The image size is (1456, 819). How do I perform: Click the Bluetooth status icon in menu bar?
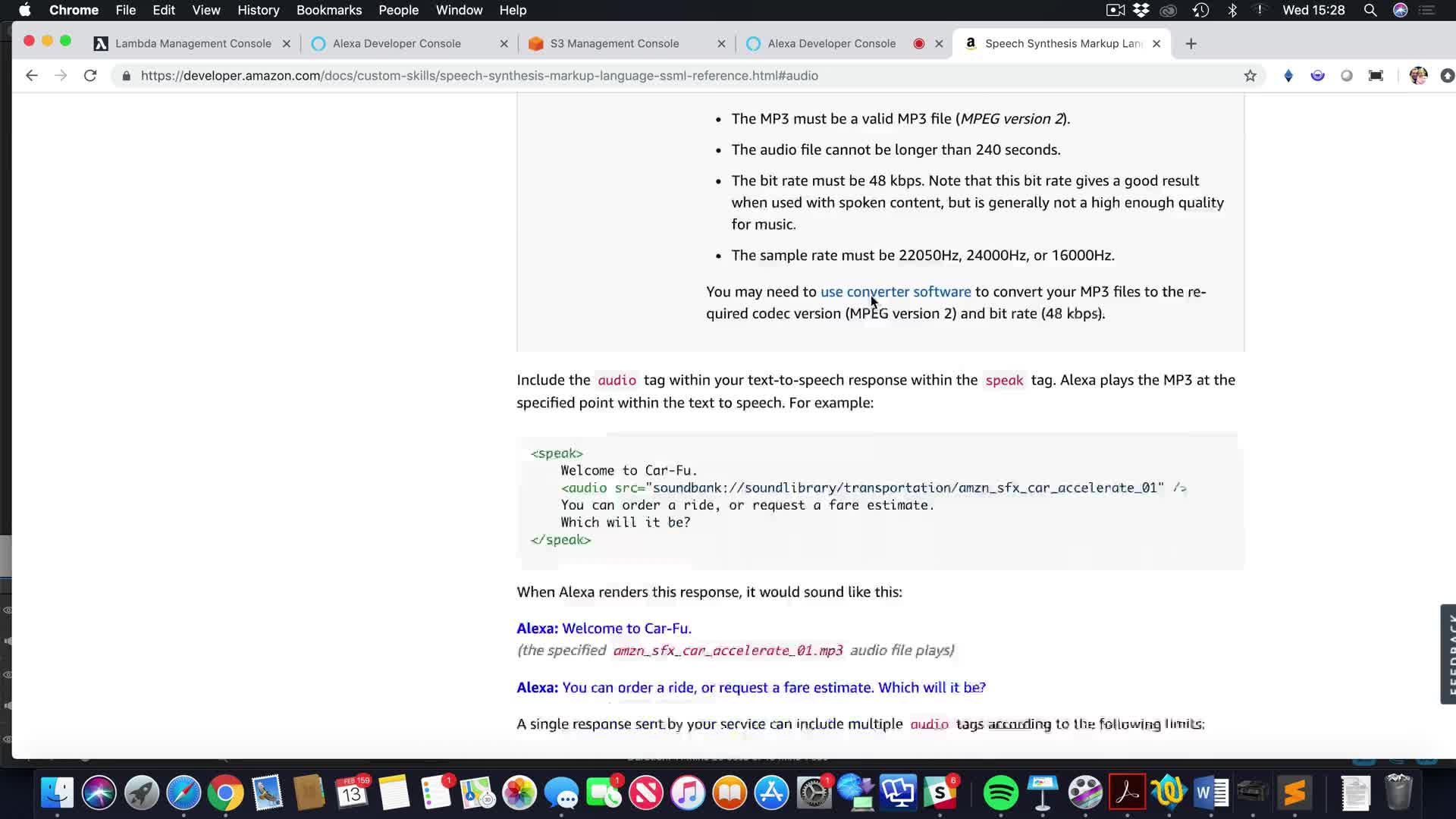(x=1232, y=10)
